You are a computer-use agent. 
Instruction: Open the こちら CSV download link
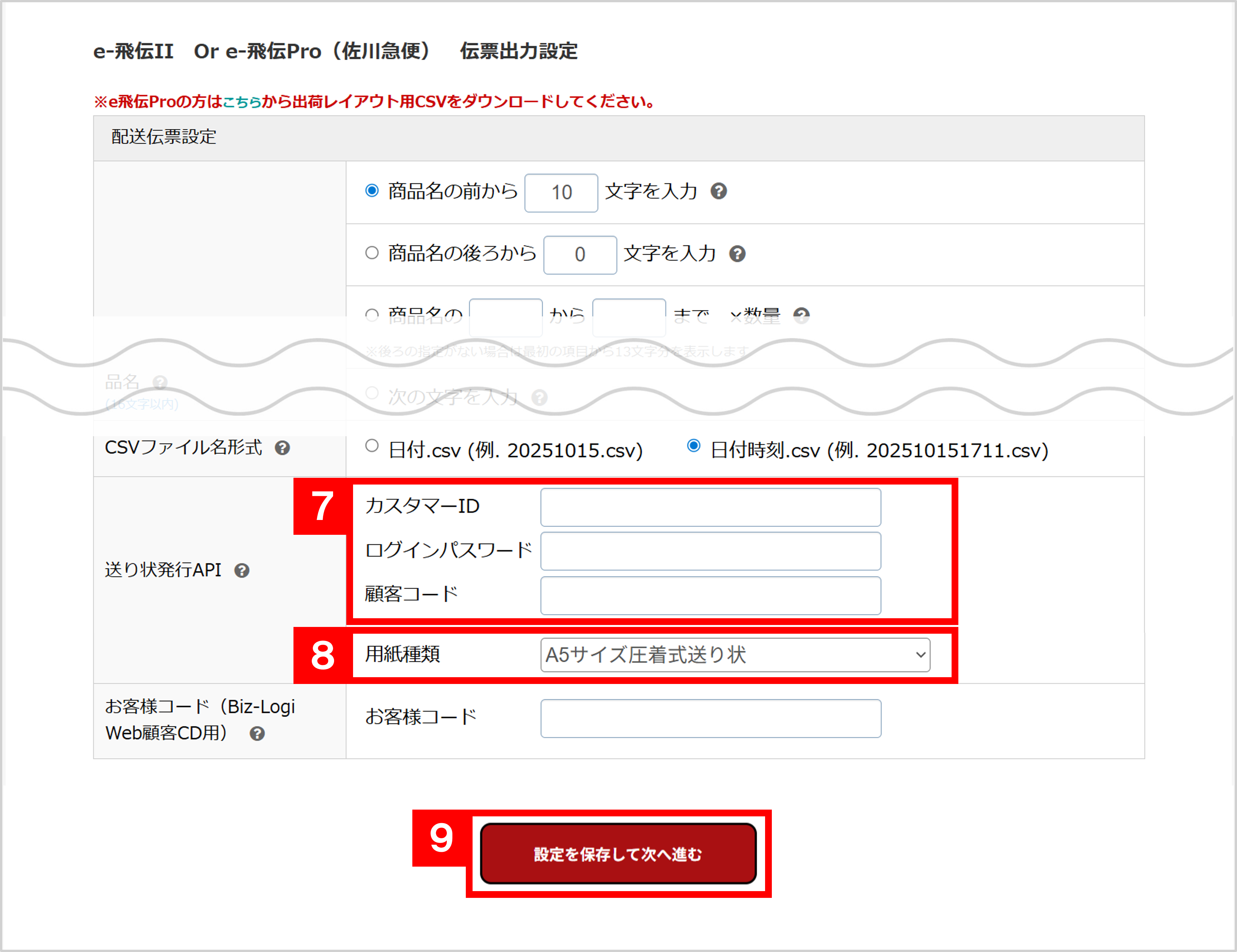tap(241, 102)
